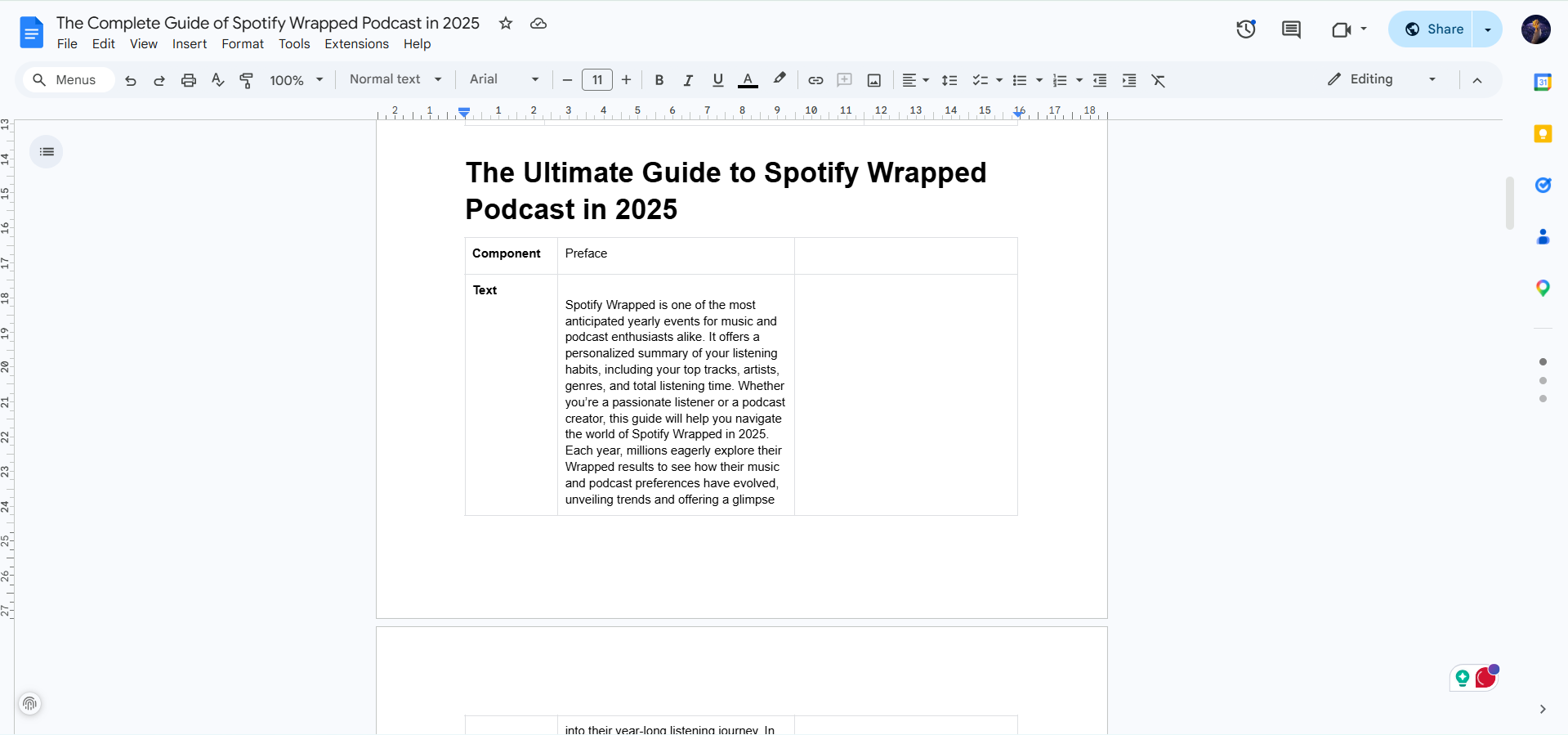Click the vertical scrollbar thumb

1510,203
